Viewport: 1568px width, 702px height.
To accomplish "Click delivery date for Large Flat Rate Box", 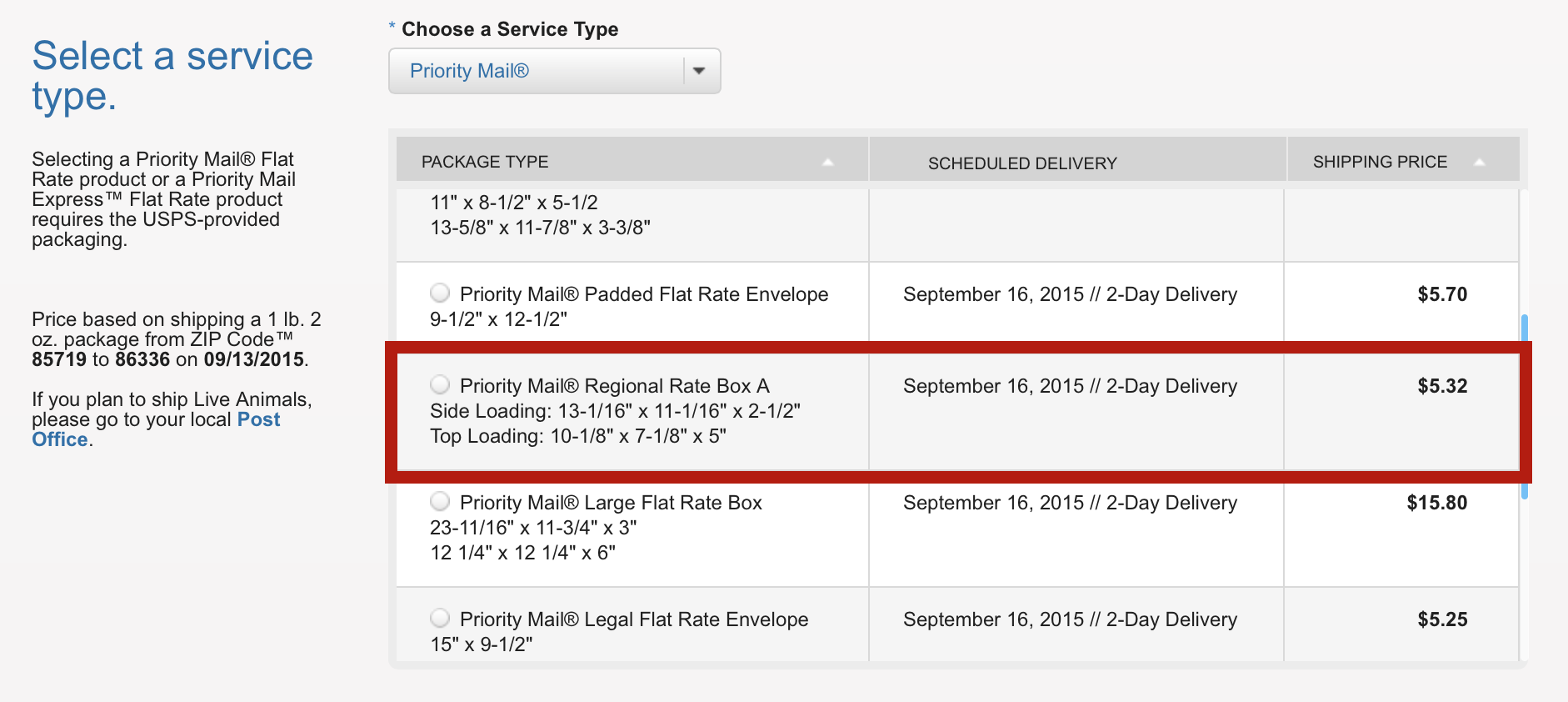I will click(1070, 503).
